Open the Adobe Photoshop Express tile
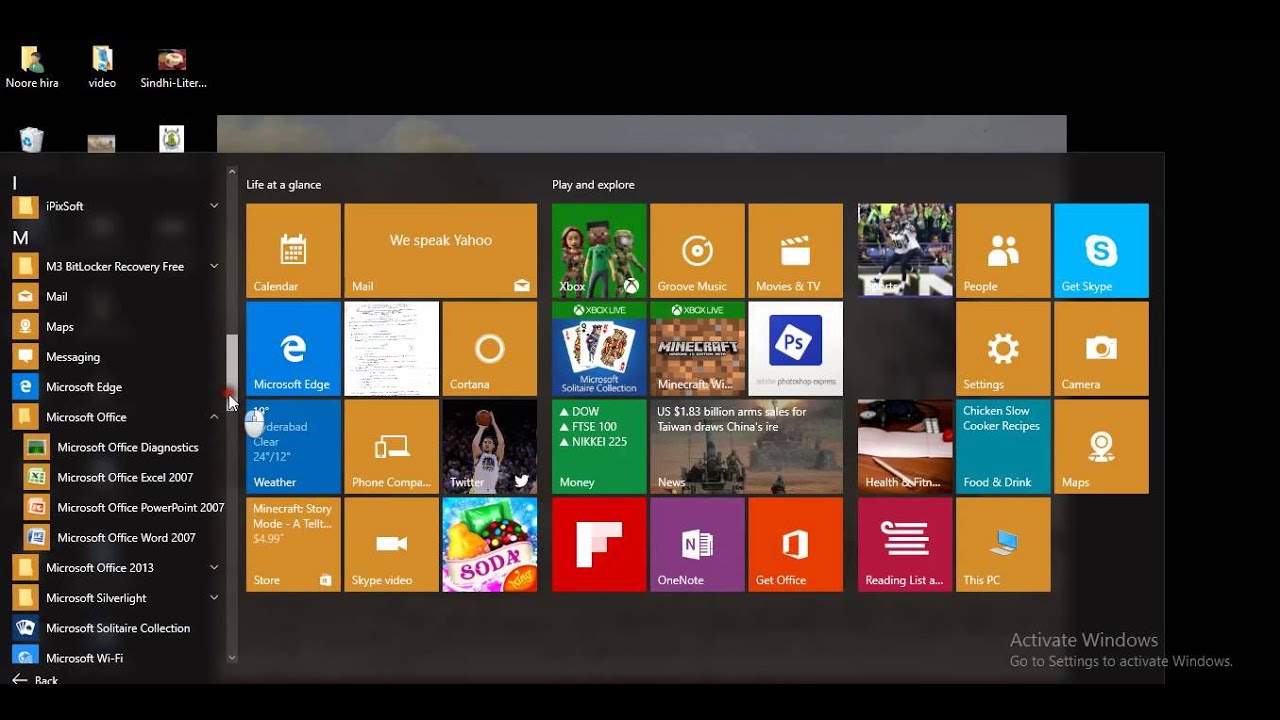 795,349
